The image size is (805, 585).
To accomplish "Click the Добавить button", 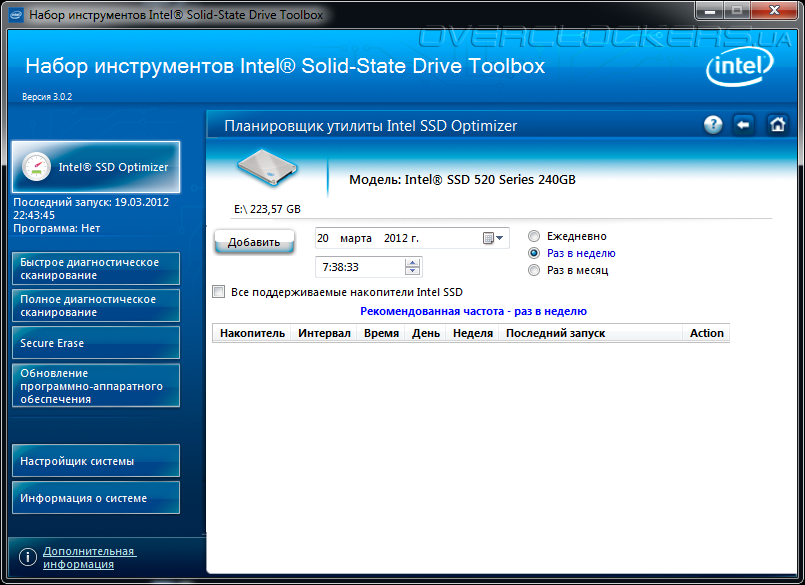I will coord(254,242).
